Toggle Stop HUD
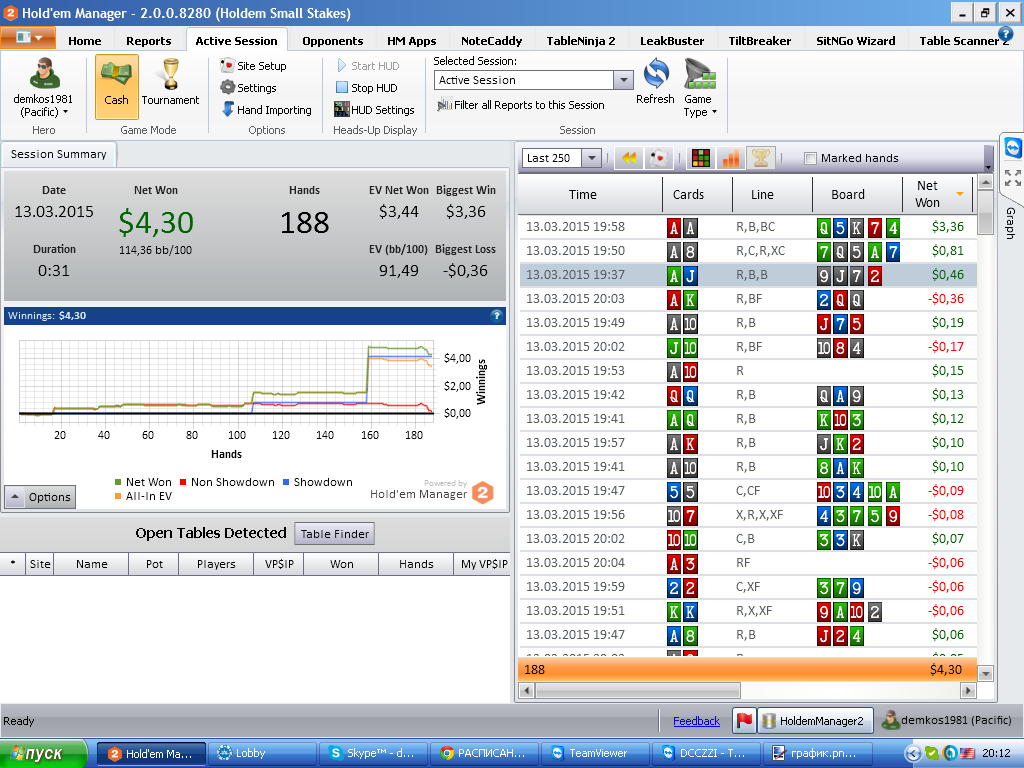This screenshot has height=768, width=1024. [x=366, y=88]
